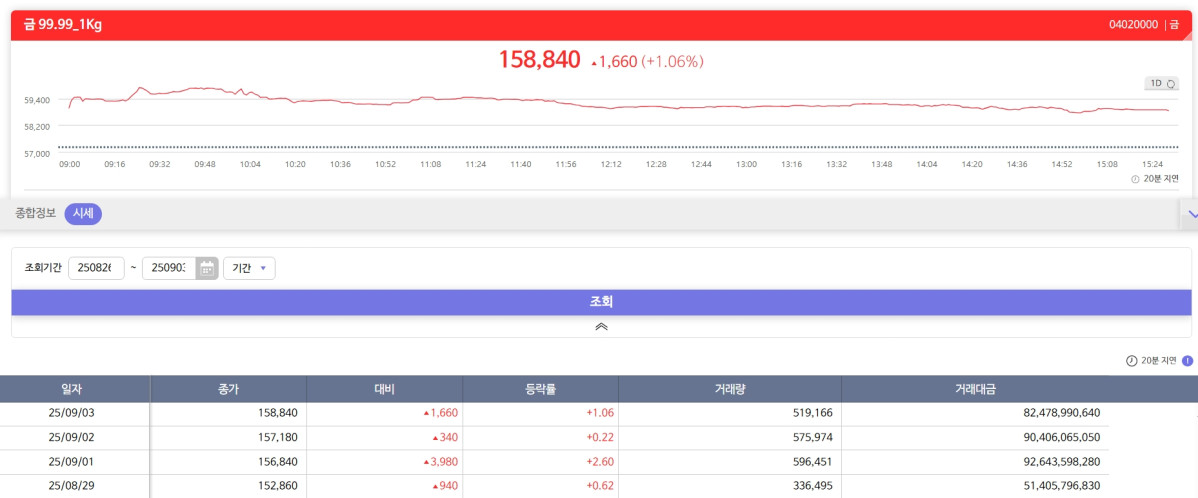This screenshot has height=498, width=1198.
Task: Click the blue info icon beside 20분 지연
Action: pos(1187,361)
